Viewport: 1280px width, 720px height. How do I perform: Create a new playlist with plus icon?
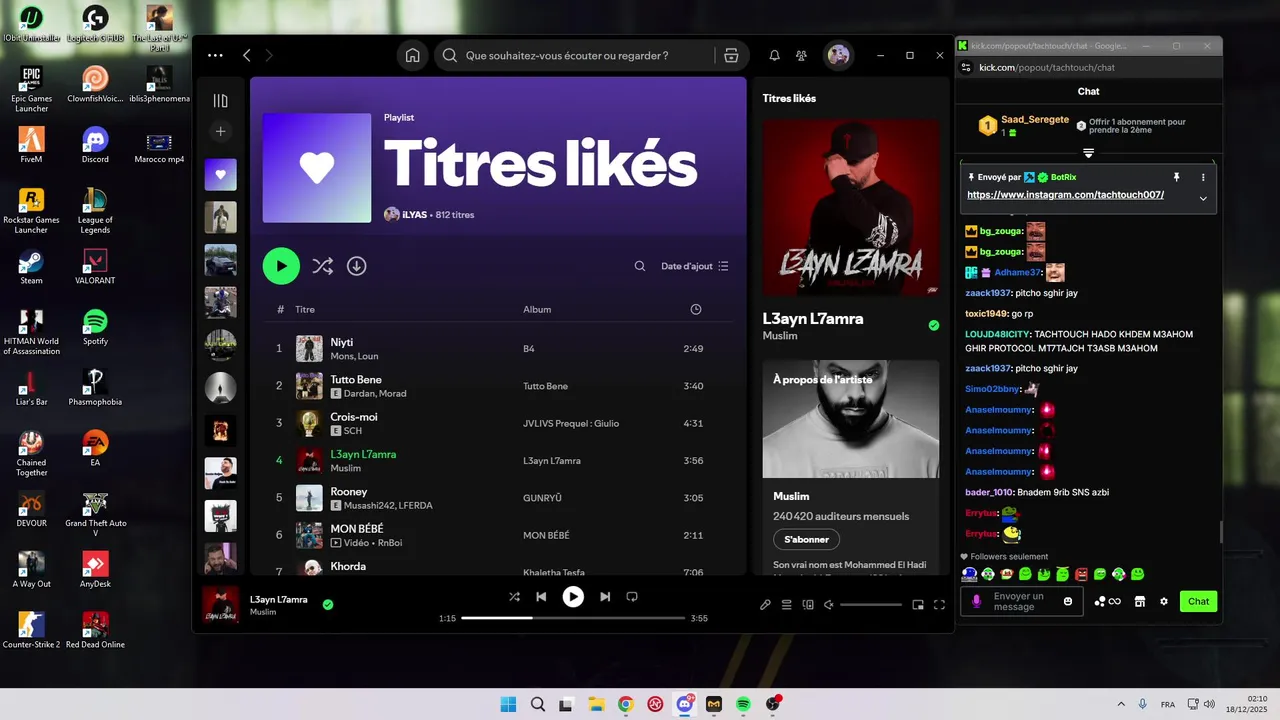click(220, 131)
